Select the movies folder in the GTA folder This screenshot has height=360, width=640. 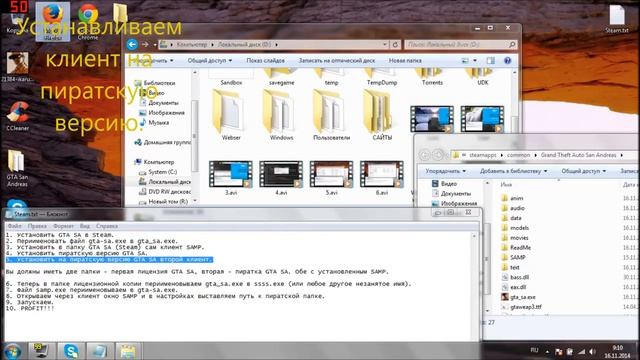[515, 238]
